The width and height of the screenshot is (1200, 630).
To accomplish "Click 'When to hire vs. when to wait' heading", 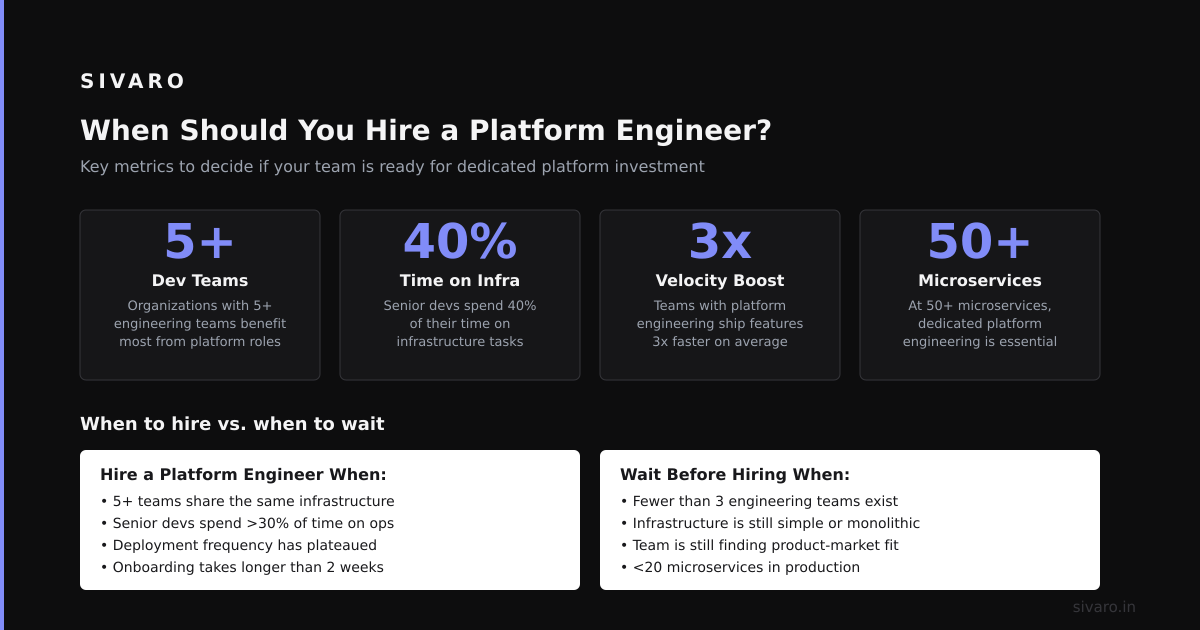I will coord(232,424).
